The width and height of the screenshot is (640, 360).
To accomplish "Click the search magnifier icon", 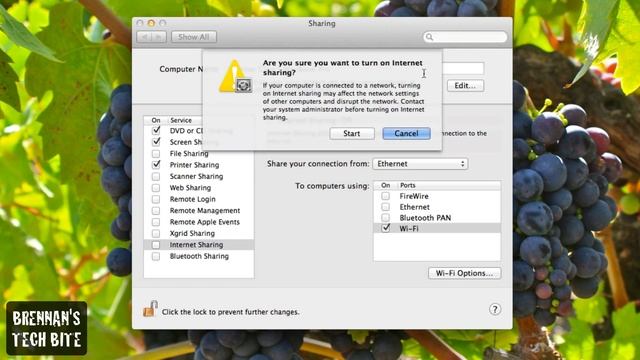I will 429,37.
